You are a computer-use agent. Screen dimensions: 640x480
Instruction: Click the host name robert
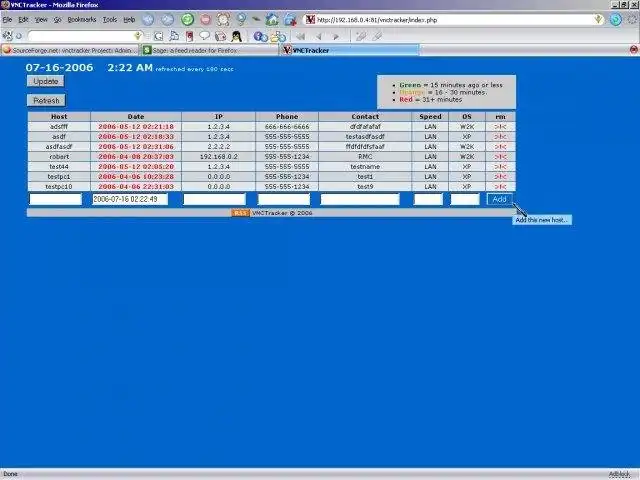pyautogui.click(x=59, y=157)
